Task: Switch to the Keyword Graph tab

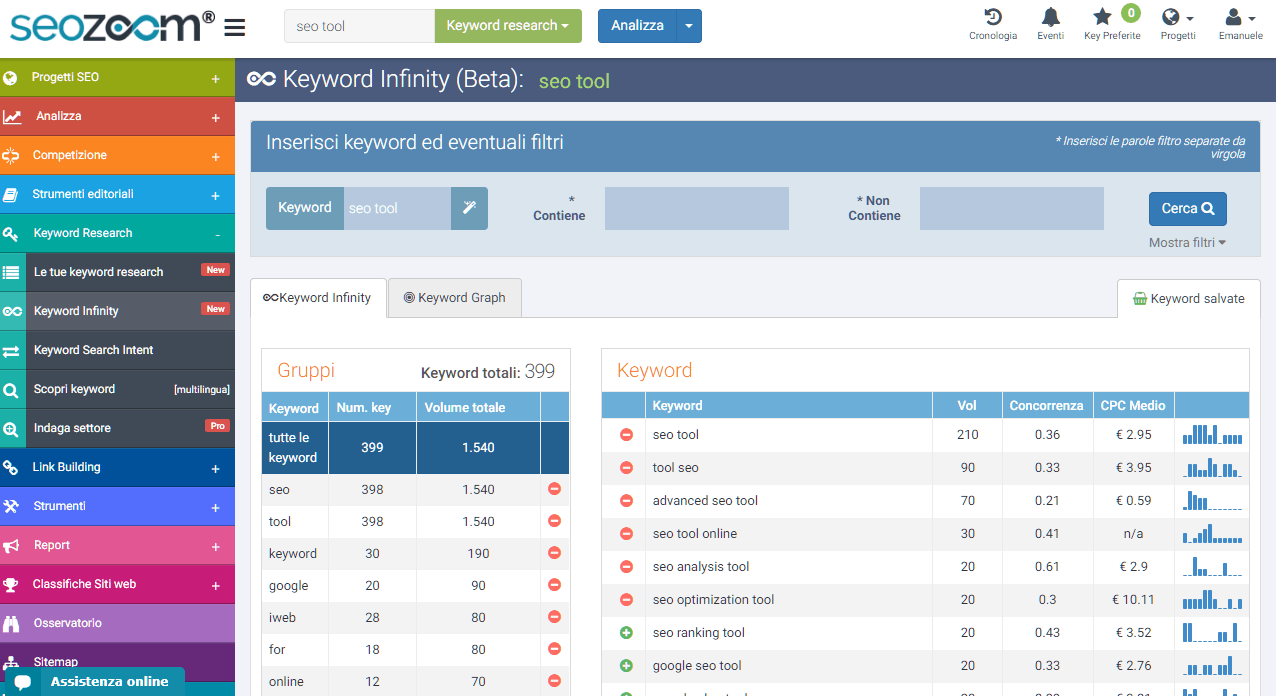Action: tap(454, 297)
